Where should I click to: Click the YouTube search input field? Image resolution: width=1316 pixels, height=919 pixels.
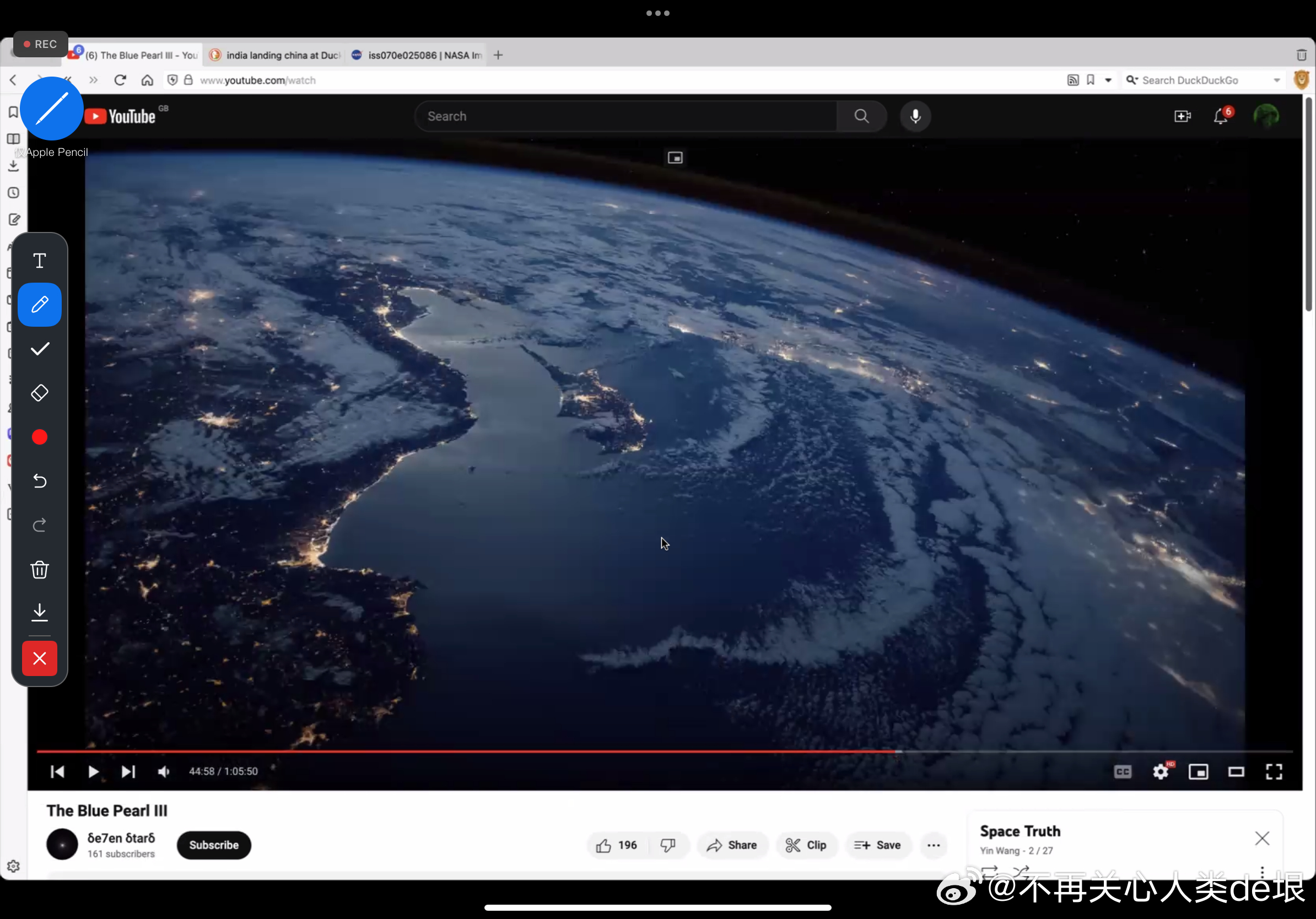click(625, 116)
